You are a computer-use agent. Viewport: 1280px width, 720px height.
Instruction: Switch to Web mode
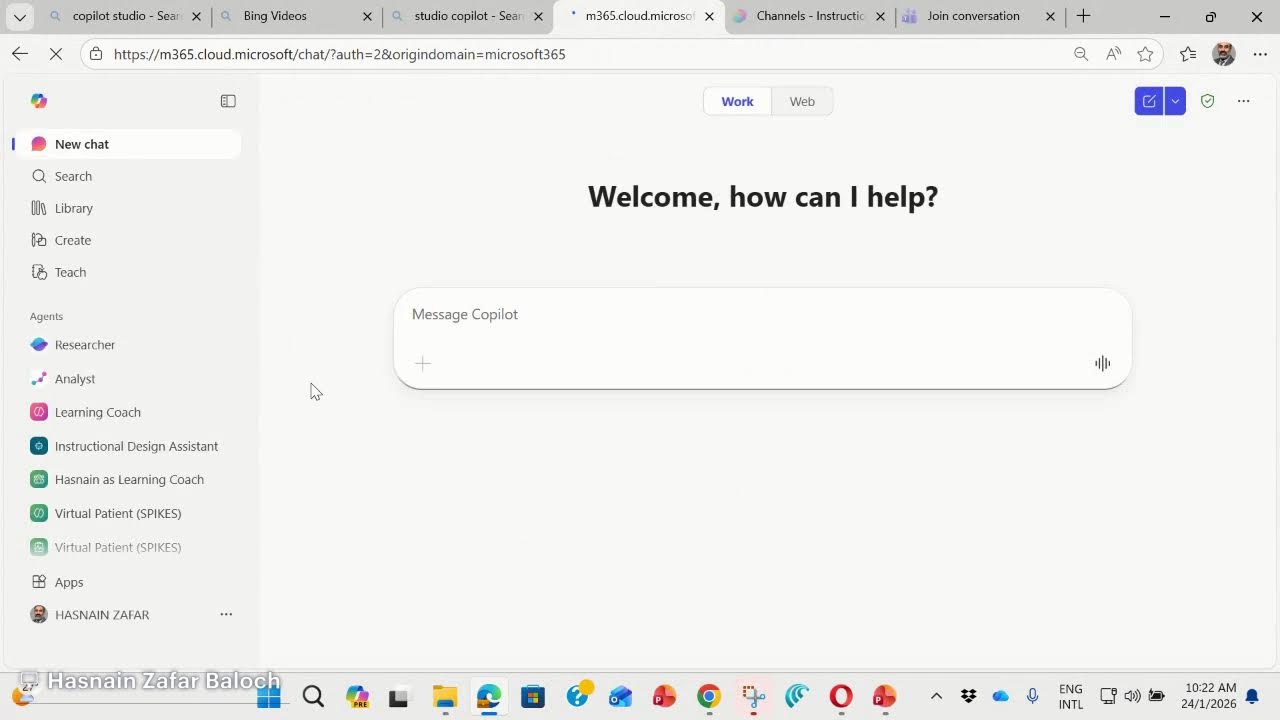click(802, 101)
